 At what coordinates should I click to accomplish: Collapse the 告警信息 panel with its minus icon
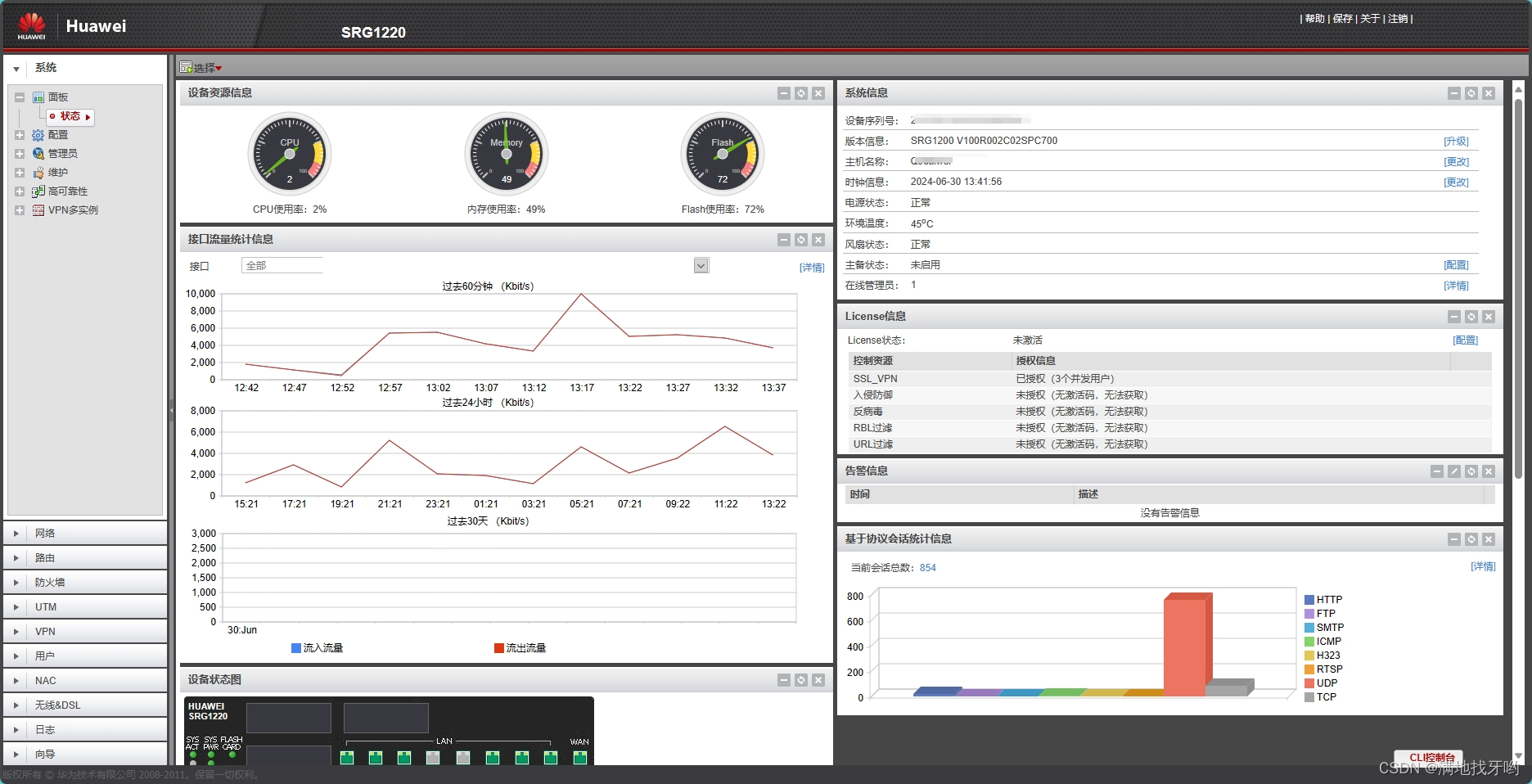click(x=1437, y=471)
